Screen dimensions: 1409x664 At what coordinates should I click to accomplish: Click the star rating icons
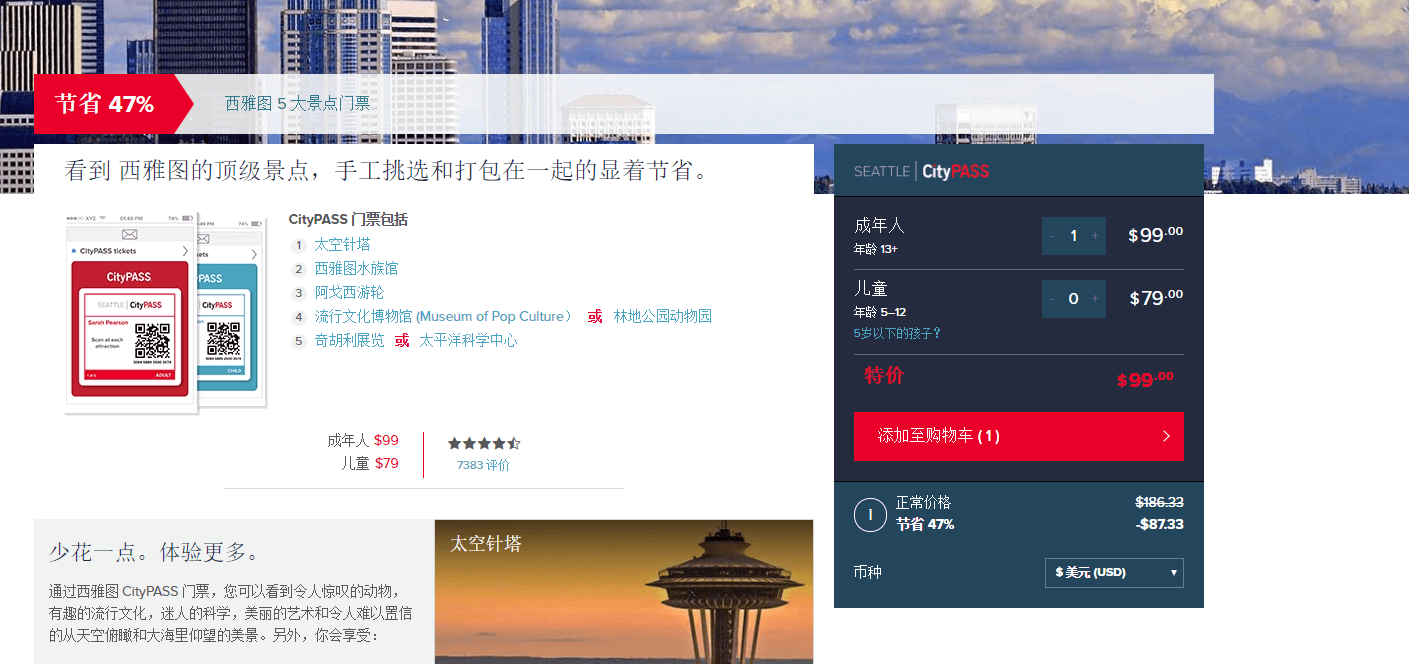[x=484, y=443]
